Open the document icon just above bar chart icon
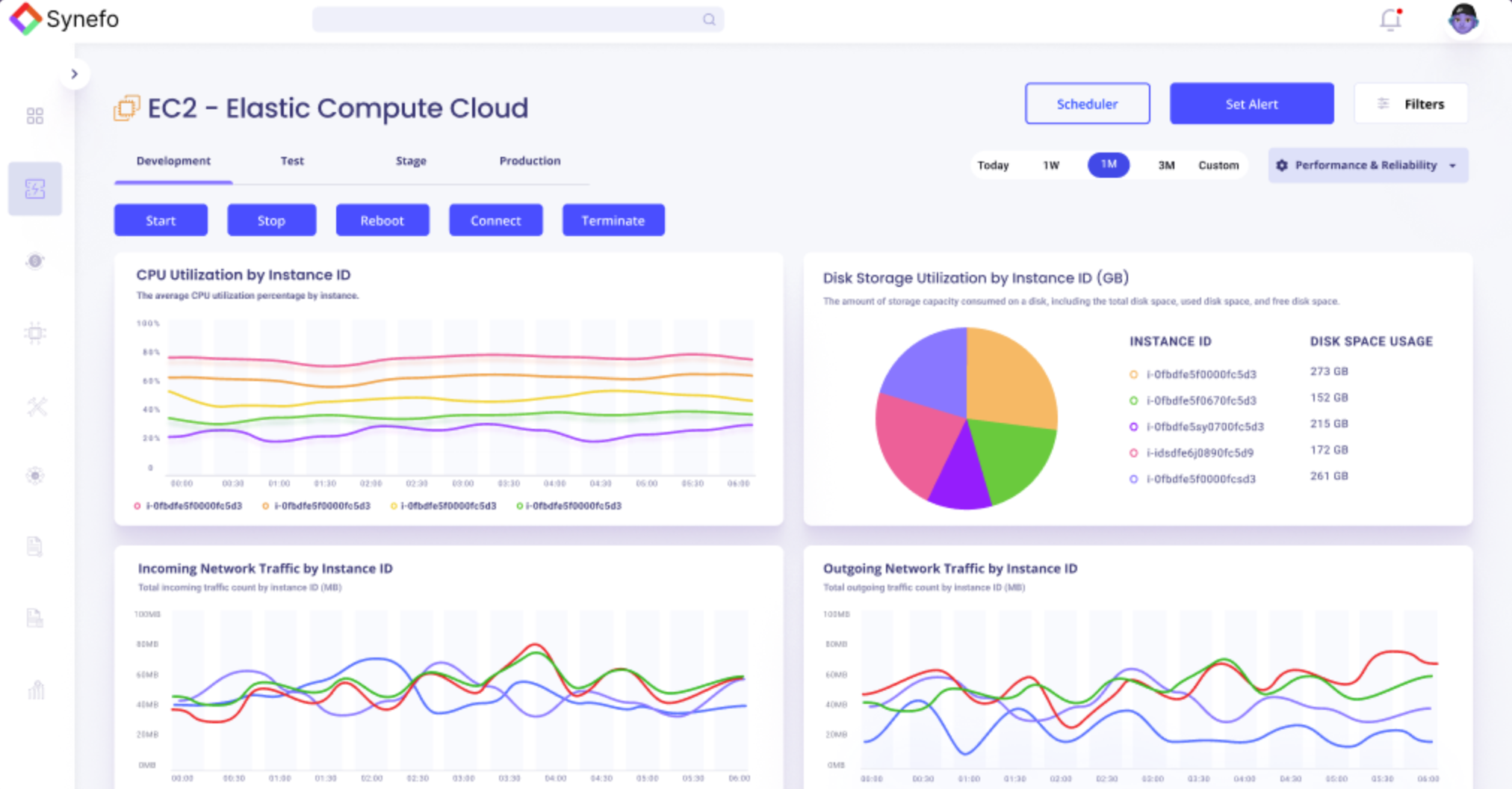Screen dimensions: 1512x789 click(35, 617)
